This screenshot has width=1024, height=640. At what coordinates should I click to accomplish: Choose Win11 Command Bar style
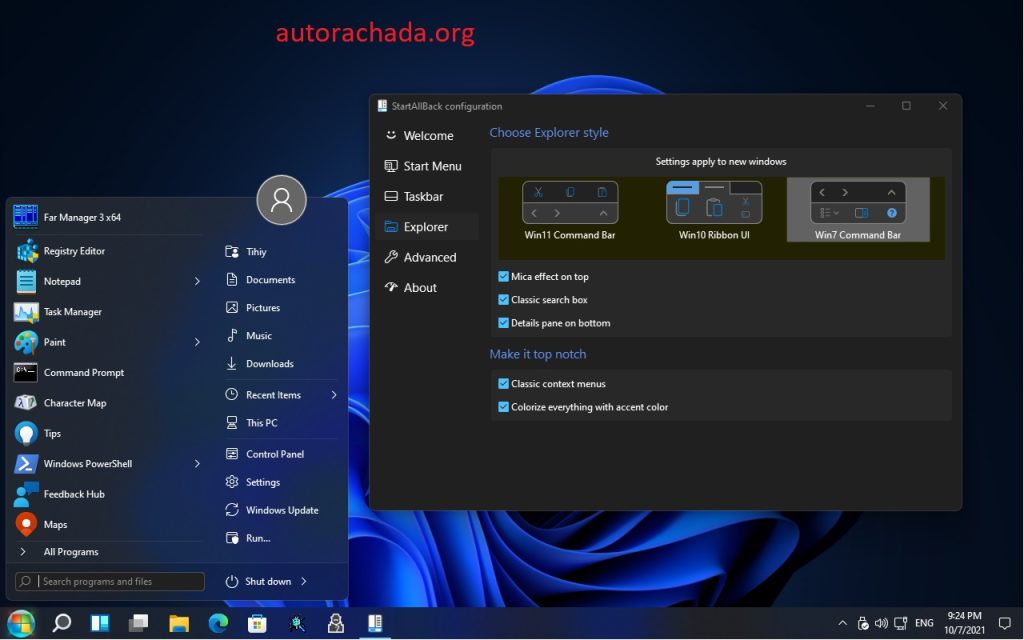(570, 210)
